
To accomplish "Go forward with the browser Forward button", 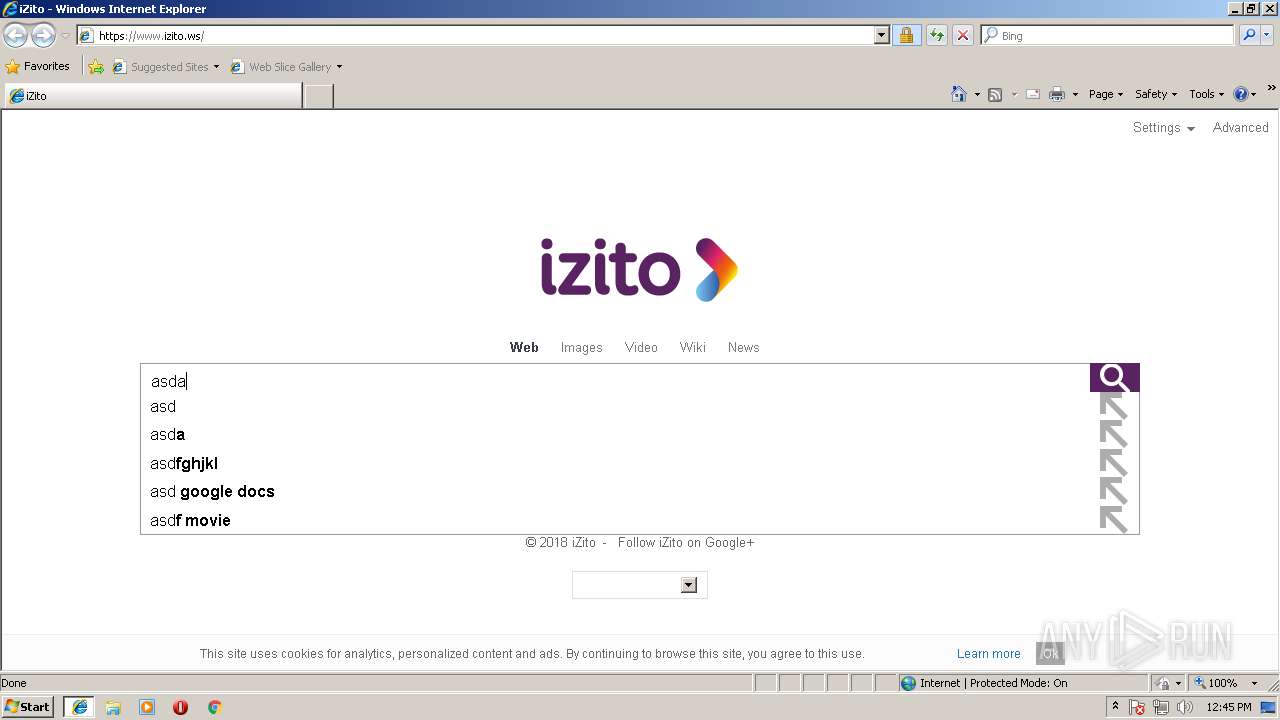I will click(43, 35).
